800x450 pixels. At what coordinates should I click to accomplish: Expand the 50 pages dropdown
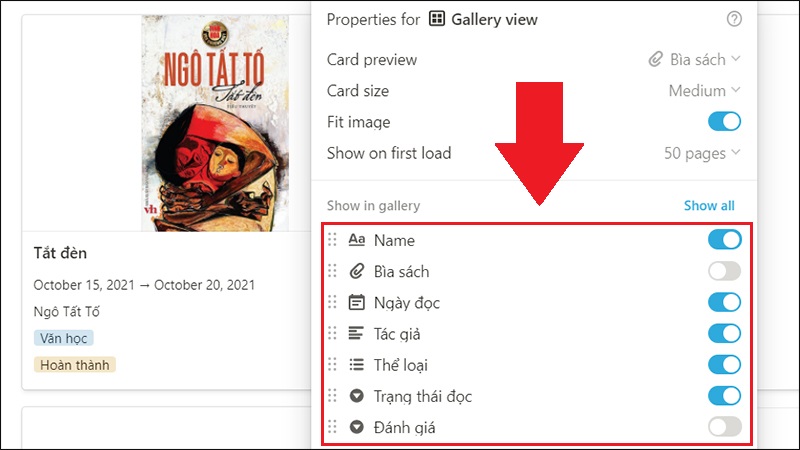[702, 153]
